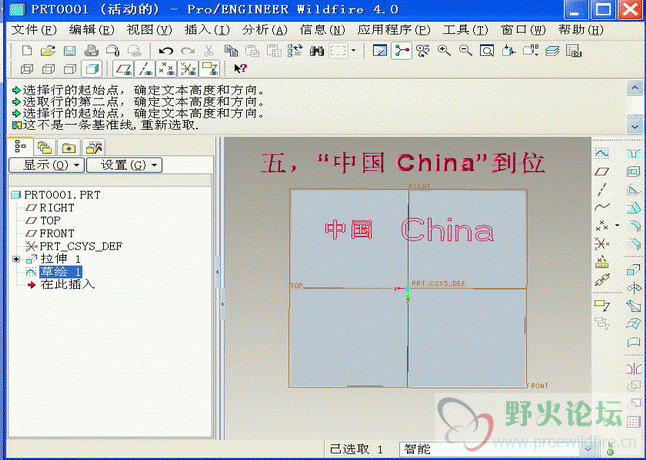
Task: Create a new file with the New icon
Action: 27,51
